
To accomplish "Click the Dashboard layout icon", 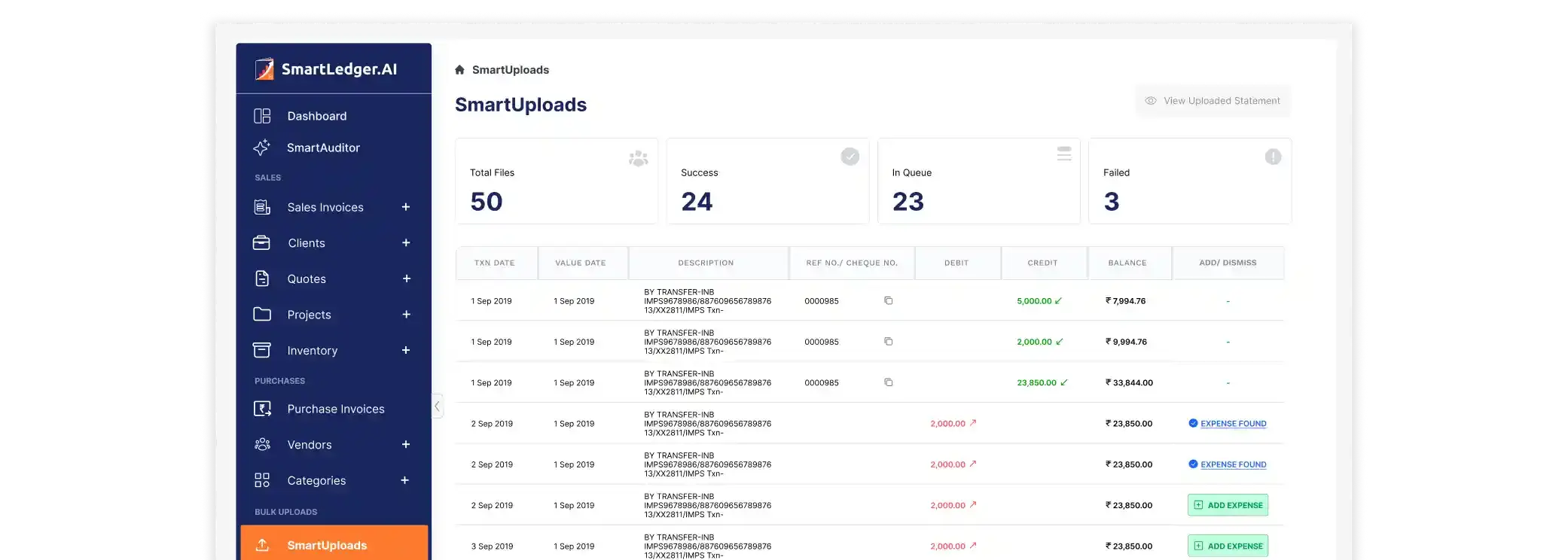I will pos(262,116).
